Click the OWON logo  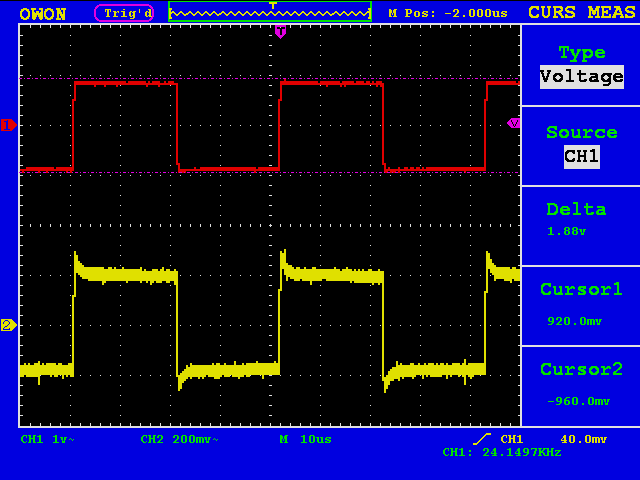point(43,14)
